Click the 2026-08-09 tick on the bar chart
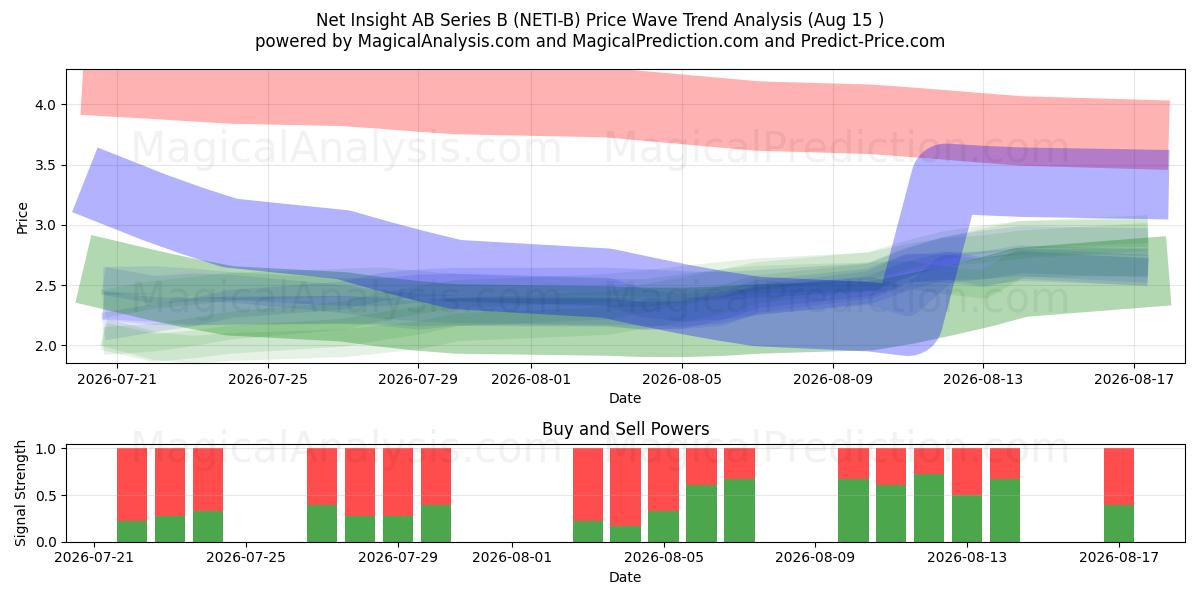 [x=815, y=558]
